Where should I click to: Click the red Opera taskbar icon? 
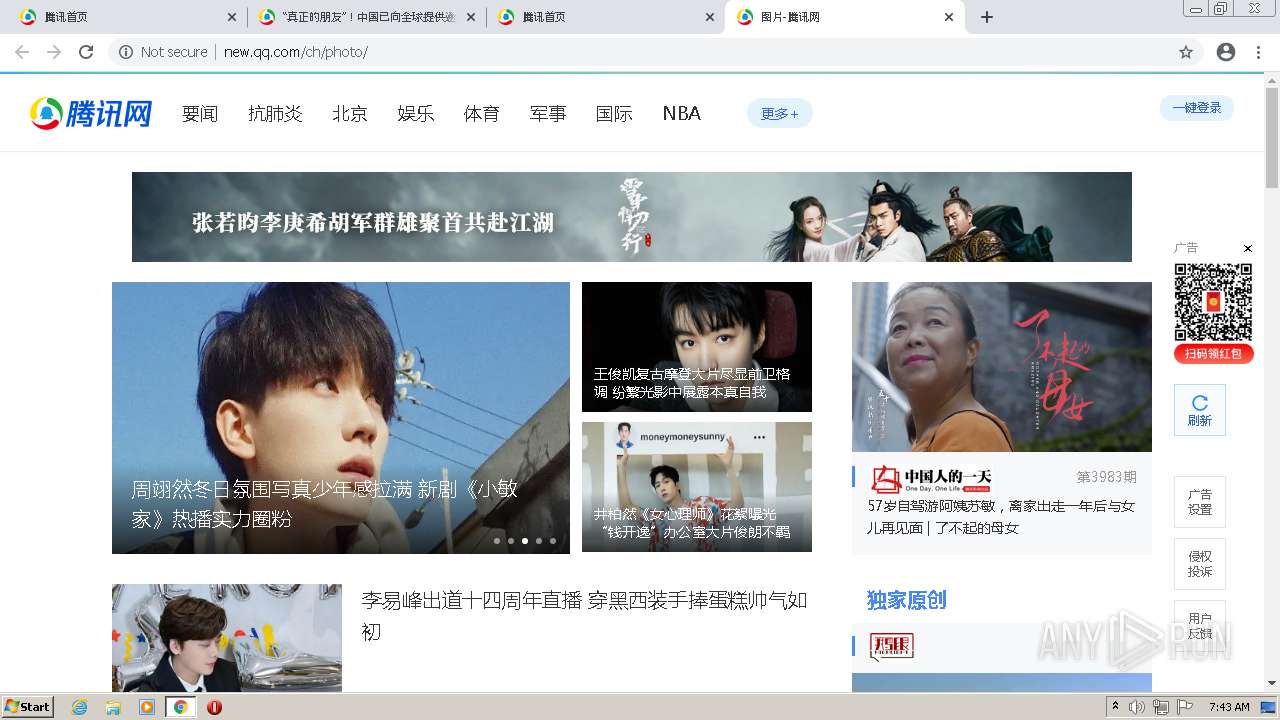click(x=214, y=707)
